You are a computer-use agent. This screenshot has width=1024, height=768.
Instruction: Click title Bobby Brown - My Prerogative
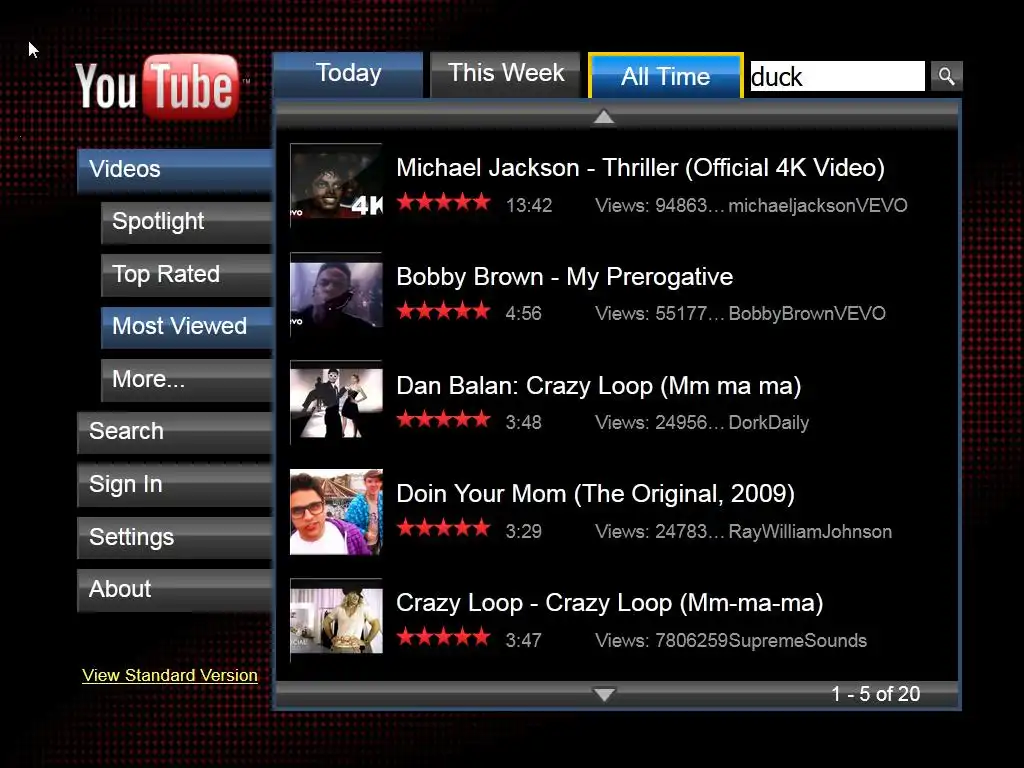(x=565, y=277)
